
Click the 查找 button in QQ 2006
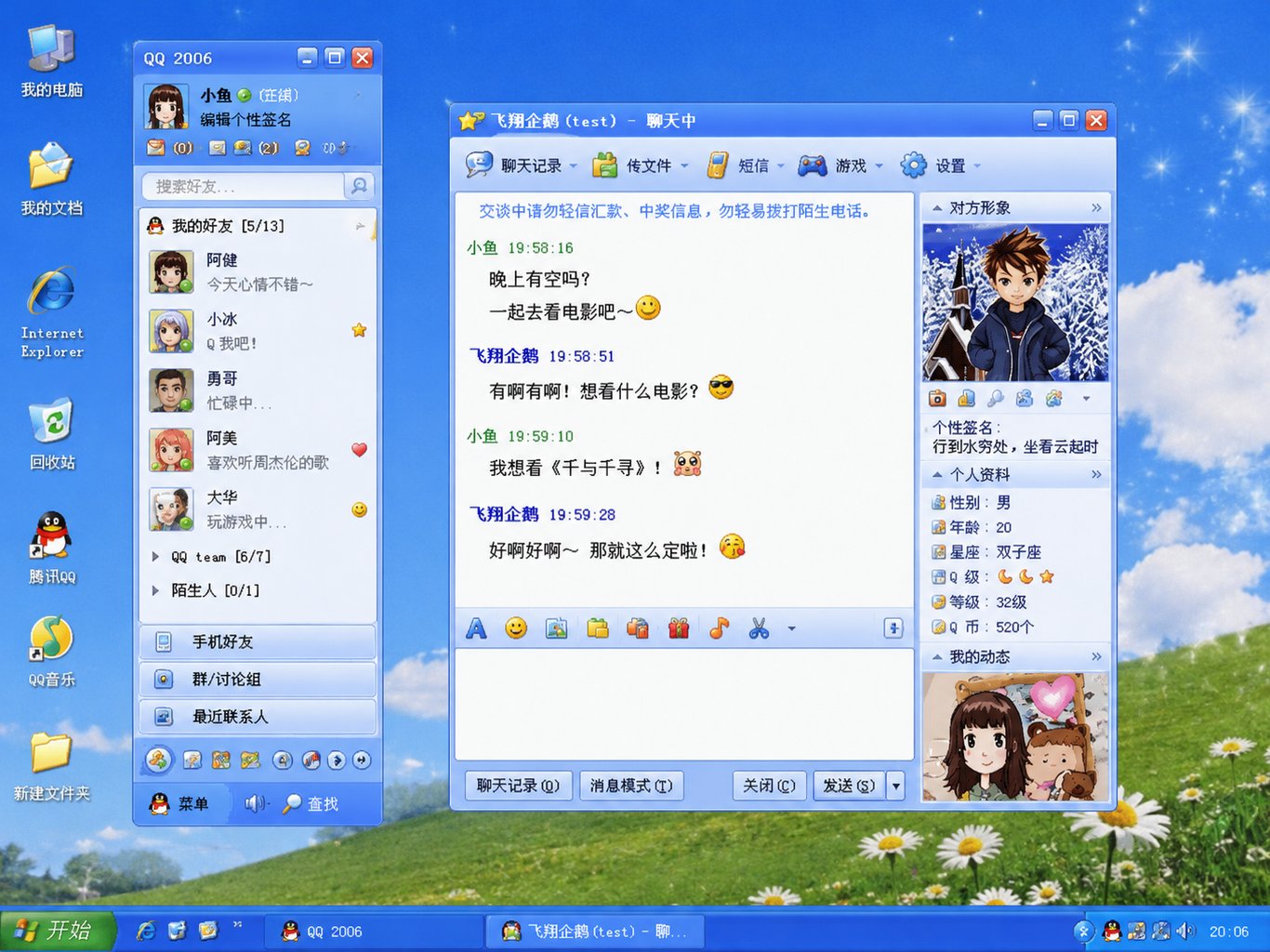(x=311, y=803)
